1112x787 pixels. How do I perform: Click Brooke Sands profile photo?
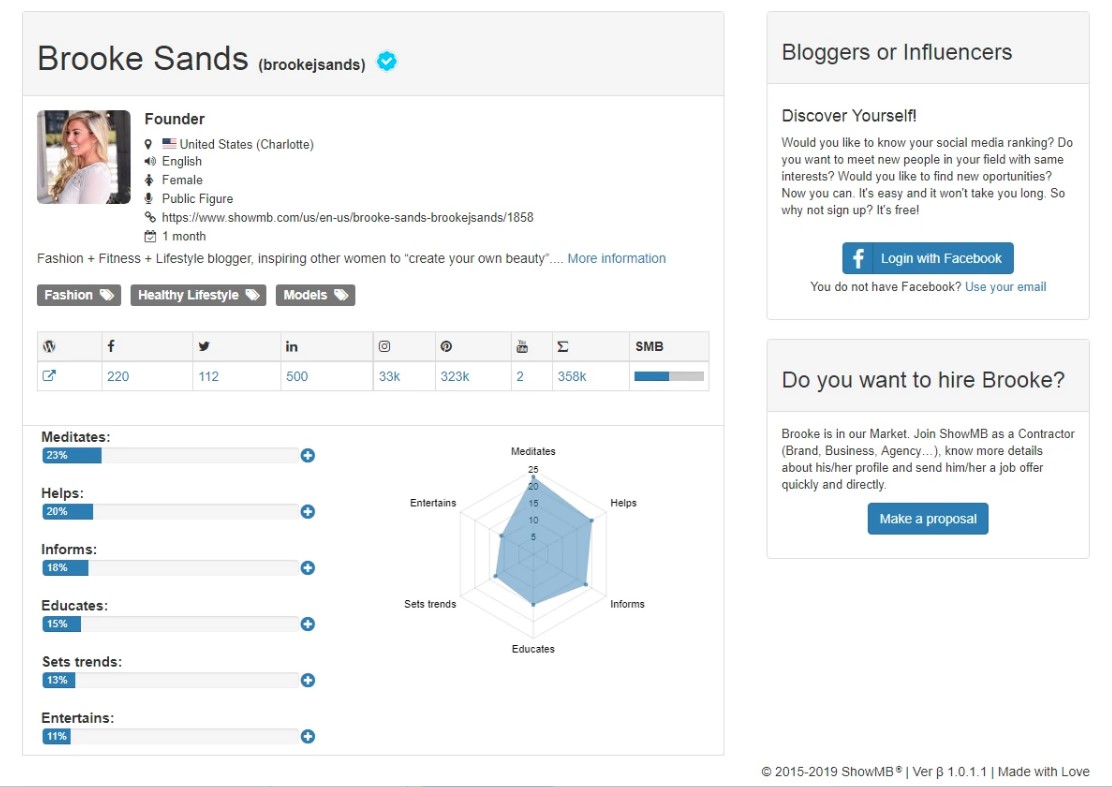84,157
